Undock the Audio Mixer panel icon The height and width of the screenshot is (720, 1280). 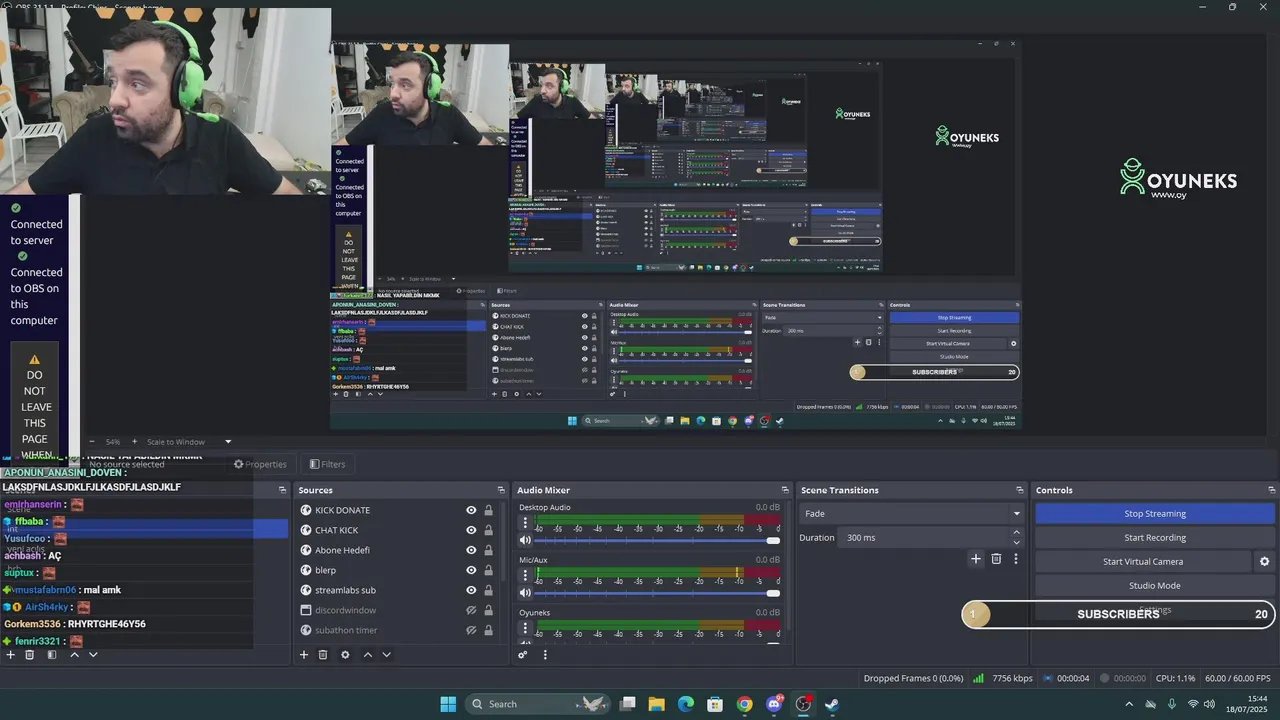pos(784,490)
